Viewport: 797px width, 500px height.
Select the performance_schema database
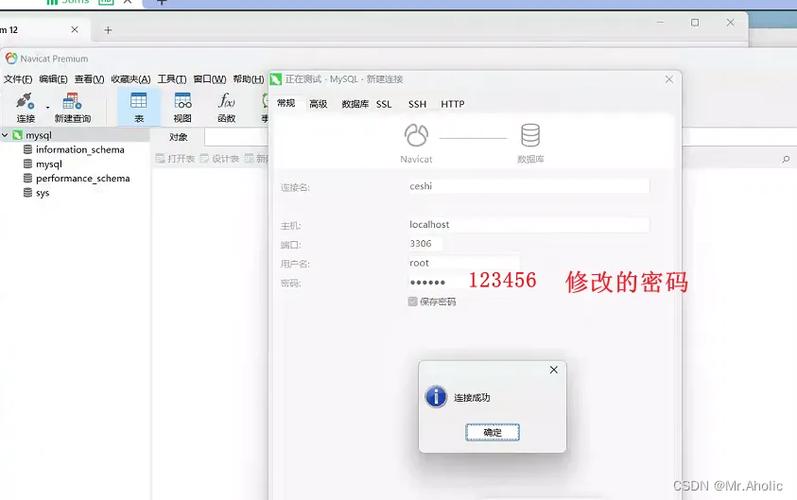[x=83, y=178]
